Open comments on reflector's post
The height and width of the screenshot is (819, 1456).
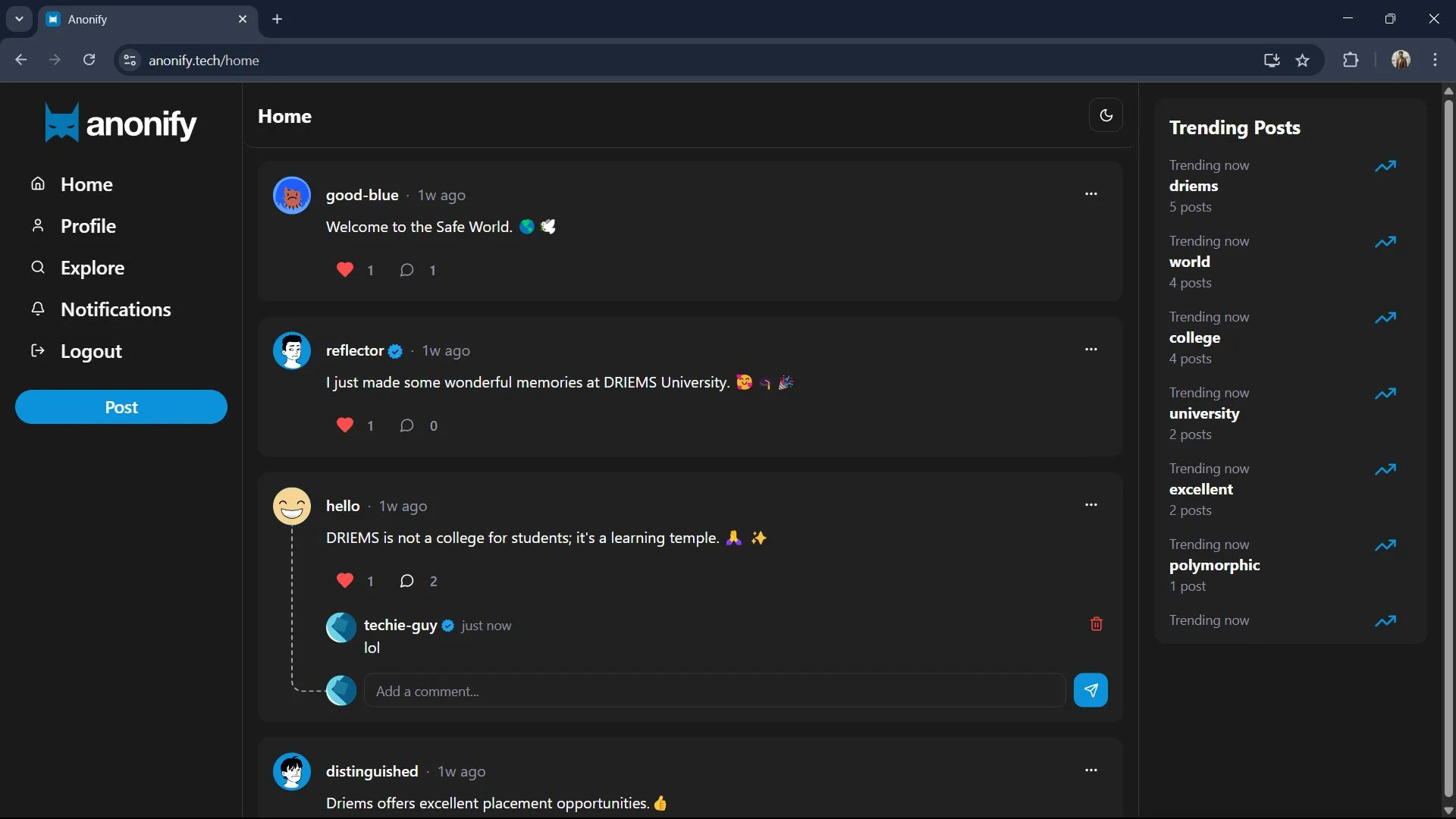pyautogui.click(x=407, y=425)
